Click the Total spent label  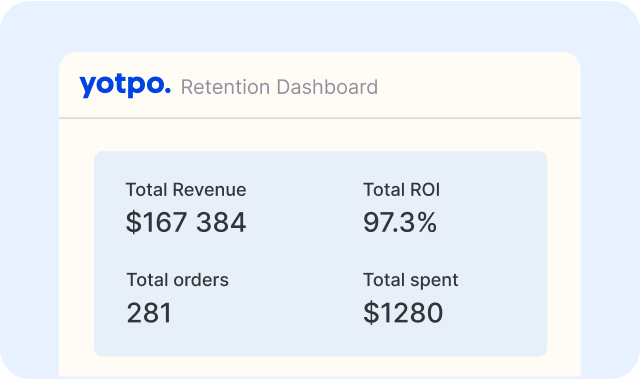411,280
